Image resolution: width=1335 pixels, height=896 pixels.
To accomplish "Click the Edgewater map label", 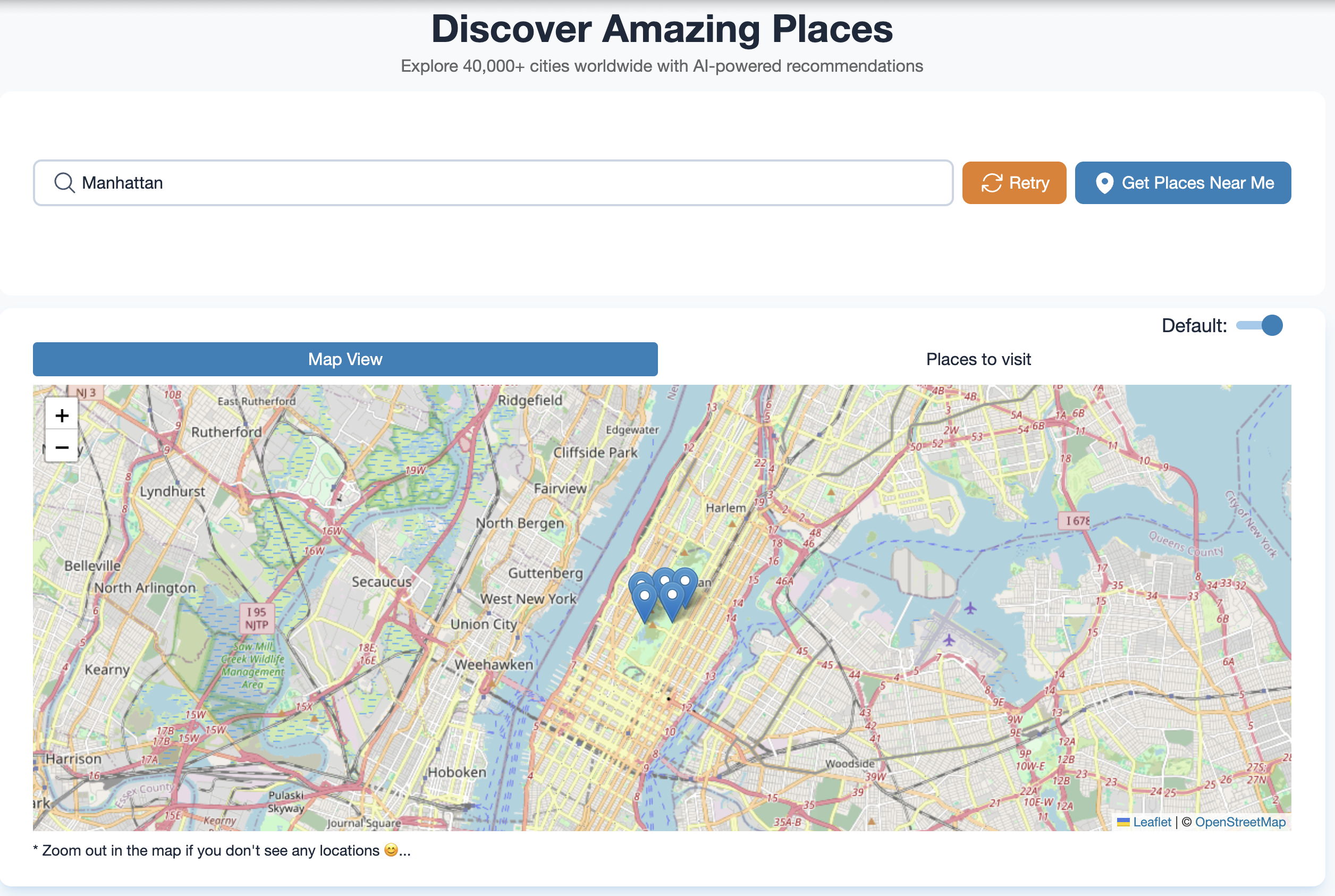I will [632, 430].
